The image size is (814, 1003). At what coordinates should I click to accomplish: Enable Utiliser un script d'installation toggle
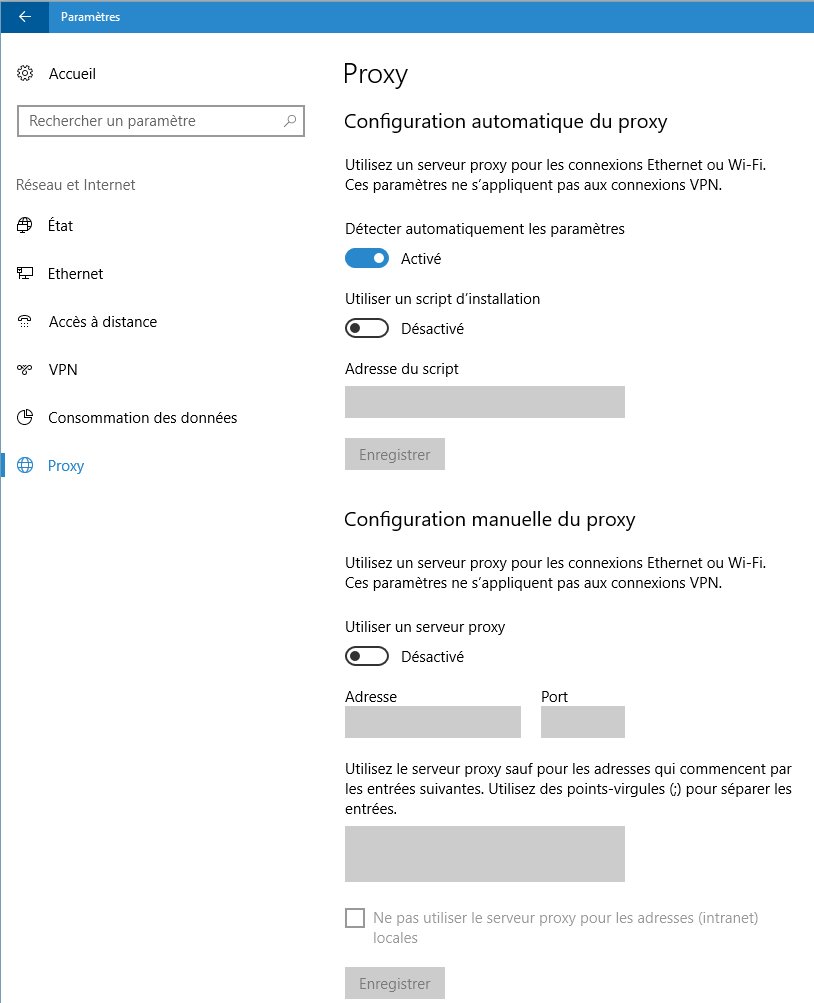tap(366, 329)
